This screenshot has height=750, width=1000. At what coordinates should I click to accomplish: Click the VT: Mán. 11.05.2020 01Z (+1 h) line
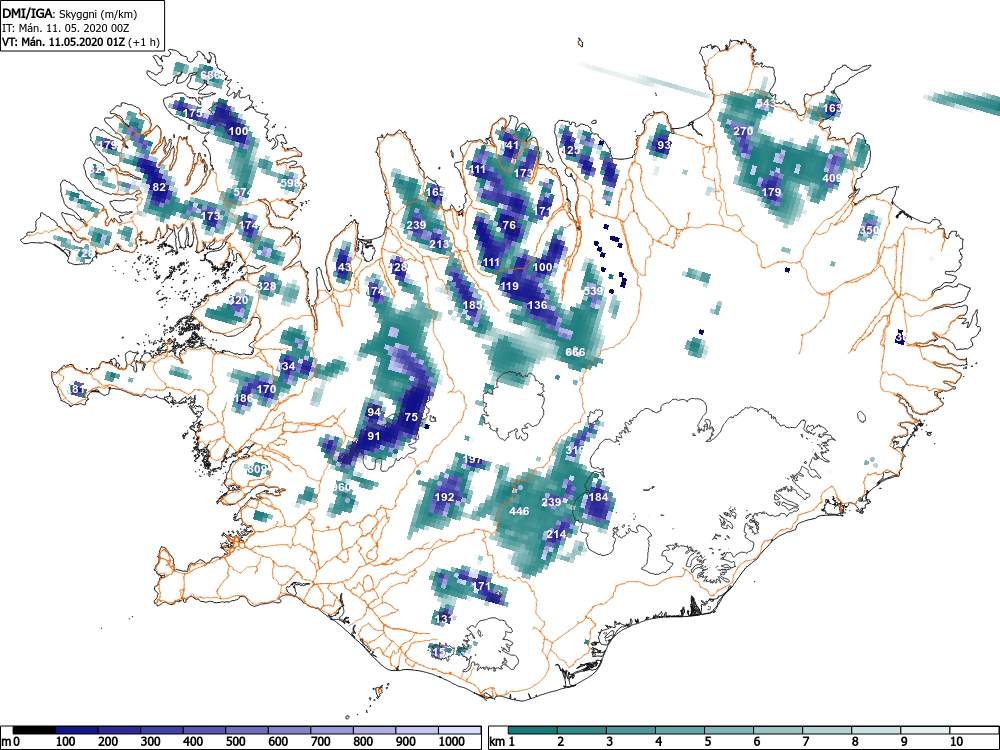80,42
